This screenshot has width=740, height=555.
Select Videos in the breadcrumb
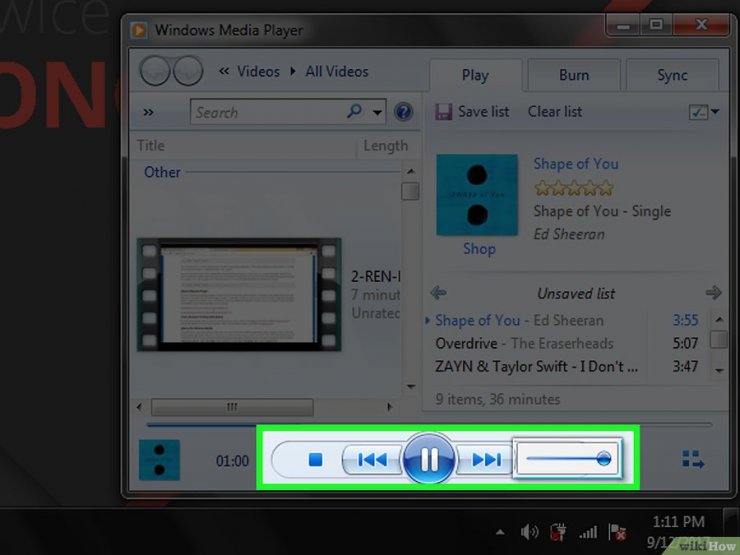click(x=258, y=72)
